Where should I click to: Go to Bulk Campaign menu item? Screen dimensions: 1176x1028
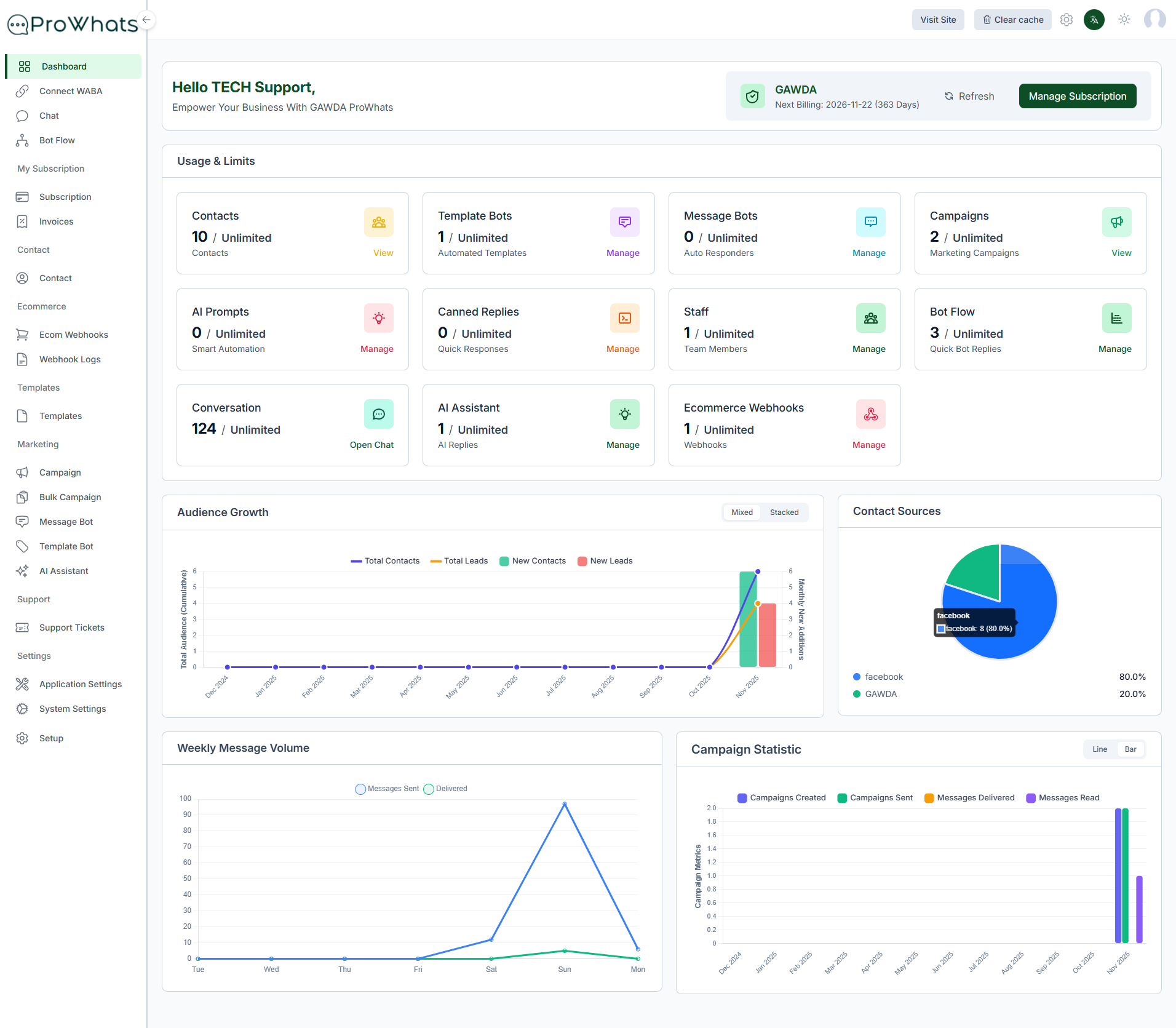point(74,497)
